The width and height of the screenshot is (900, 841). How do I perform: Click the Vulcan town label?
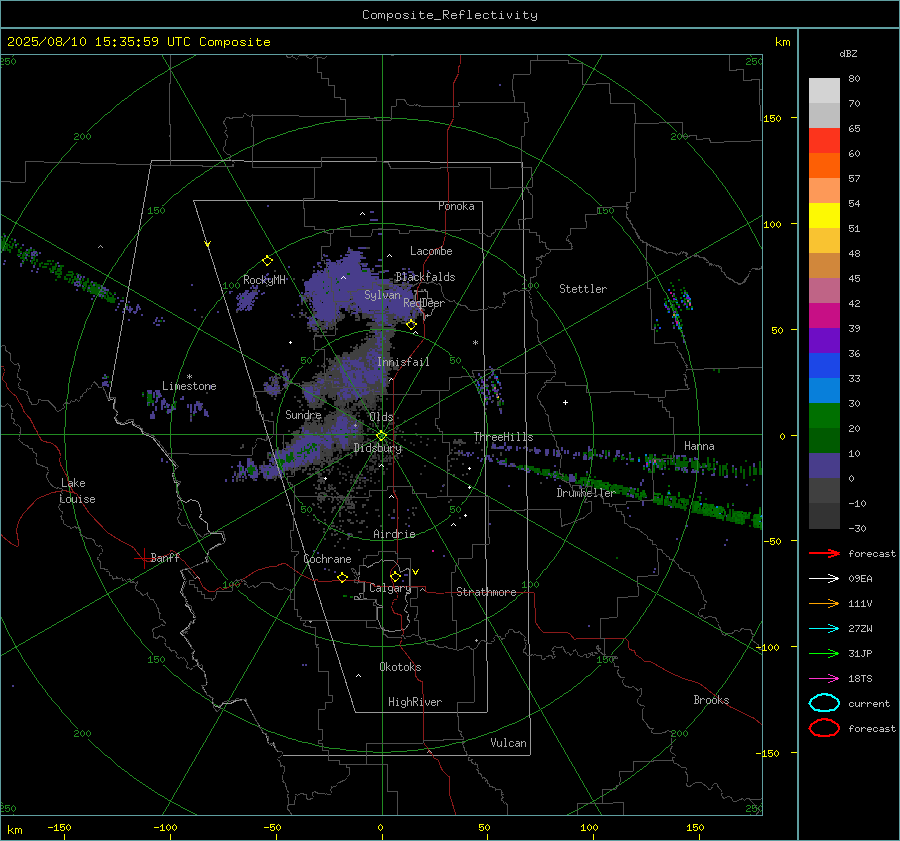tap(508, 743)
